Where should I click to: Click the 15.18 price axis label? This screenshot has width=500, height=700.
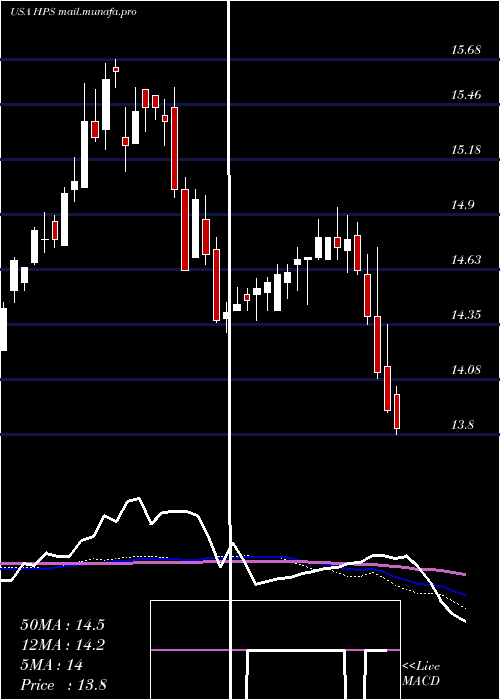466,150
